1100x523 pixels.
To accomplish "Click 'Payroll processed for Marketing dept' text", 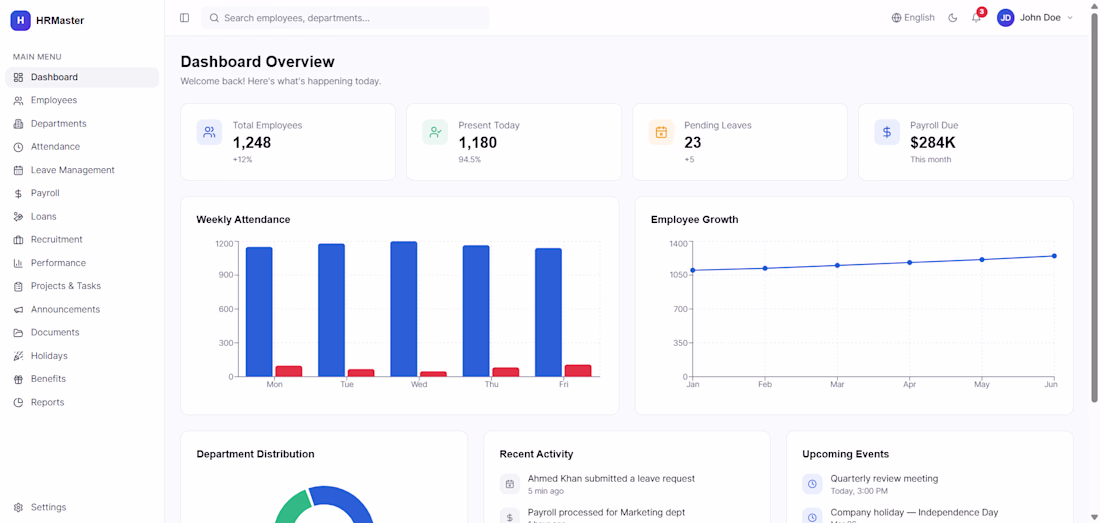I will pyautogui.click(x=607, y=512).
